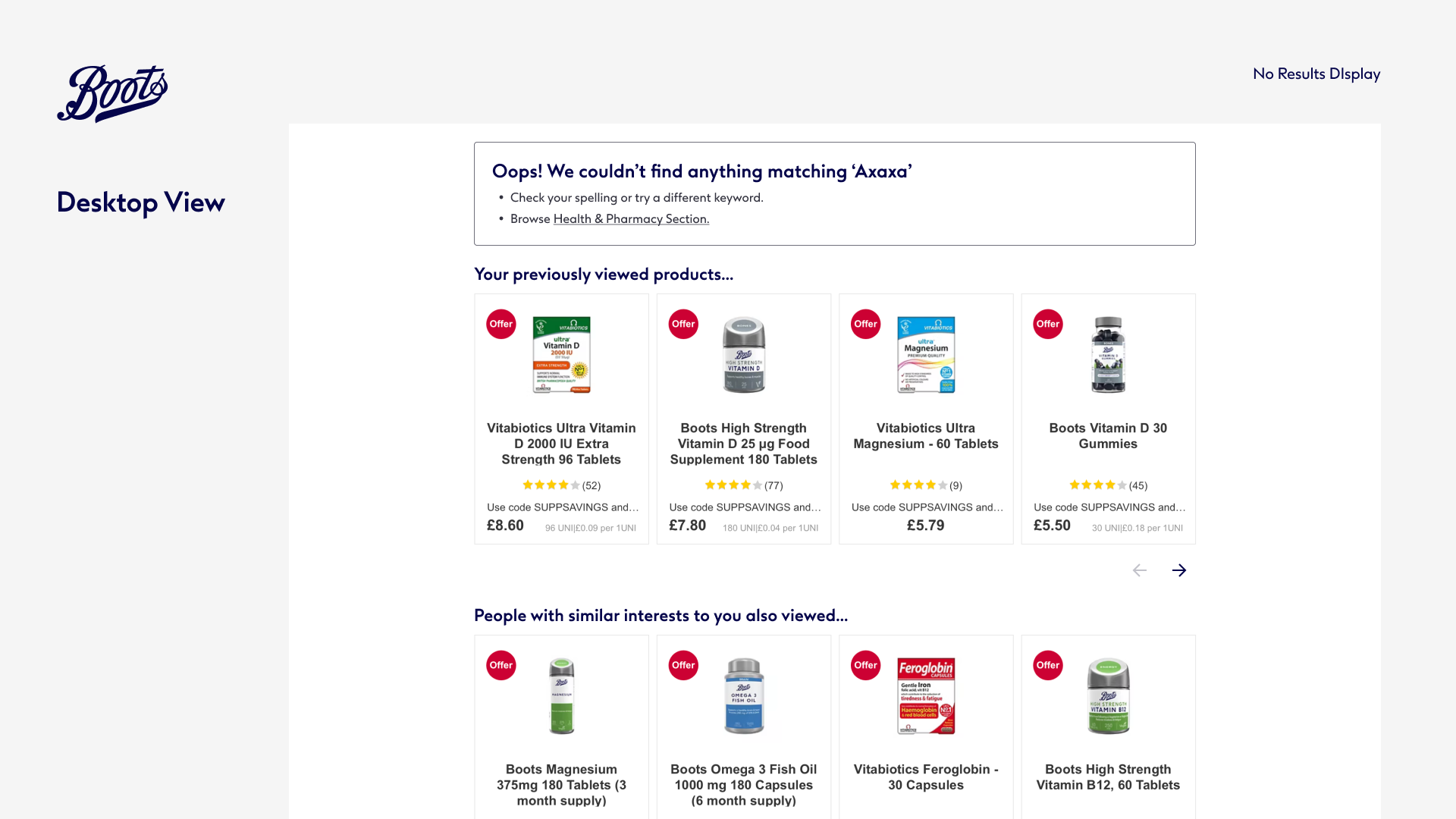Click star rating with 52 reviews
Screen dimensions: 1456x819
click(x=551, y=485)
